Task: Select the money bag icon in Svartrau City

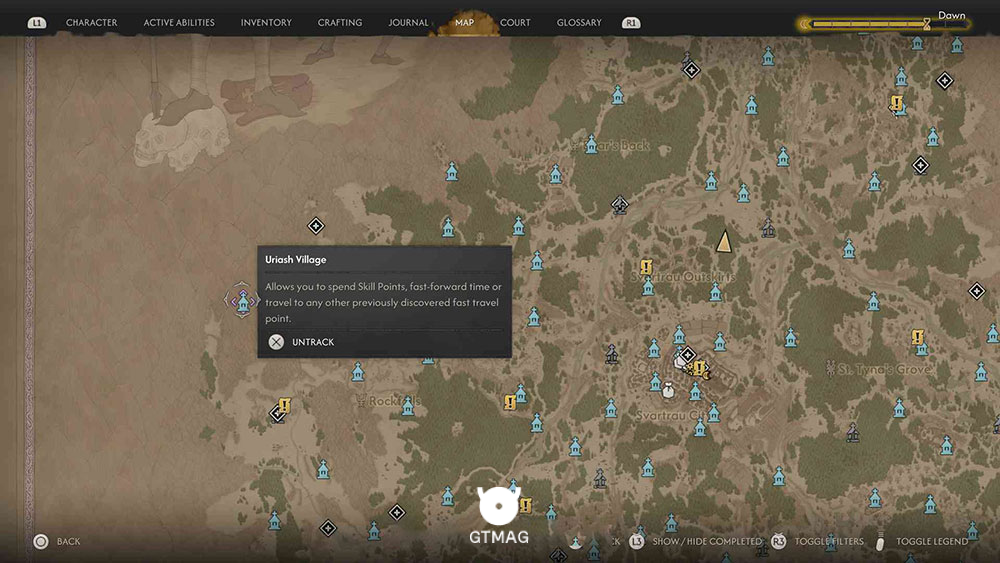Action: (668, 390)
